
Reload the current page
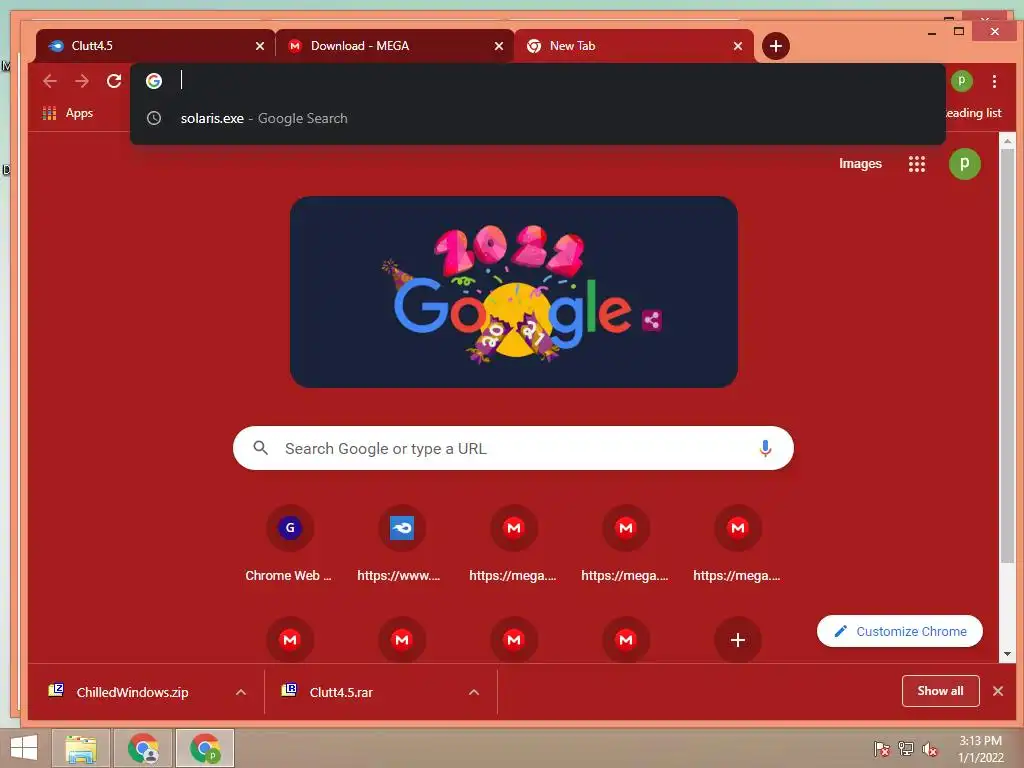pos(114,81)
